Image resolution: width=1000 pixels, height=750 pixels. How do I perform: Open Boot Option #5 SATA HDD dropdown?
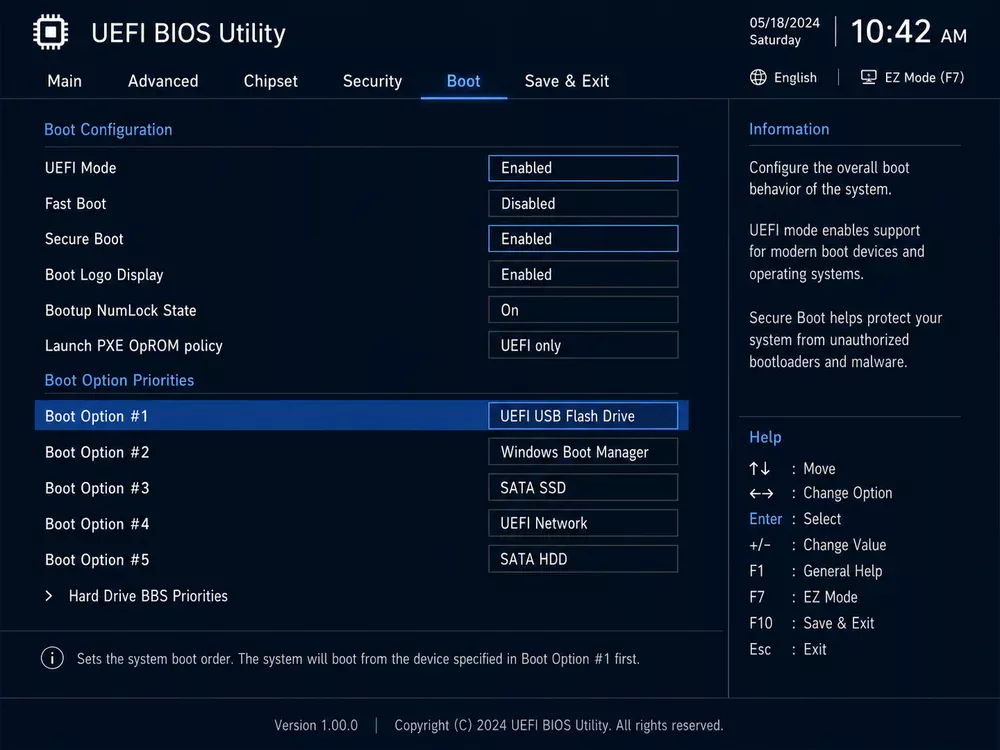click(583, 559)
